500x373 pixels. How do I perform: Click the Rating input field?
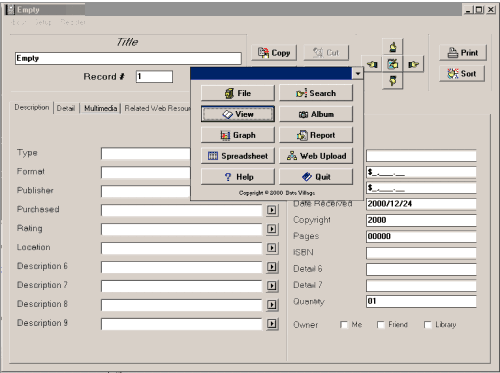[182, 229]
